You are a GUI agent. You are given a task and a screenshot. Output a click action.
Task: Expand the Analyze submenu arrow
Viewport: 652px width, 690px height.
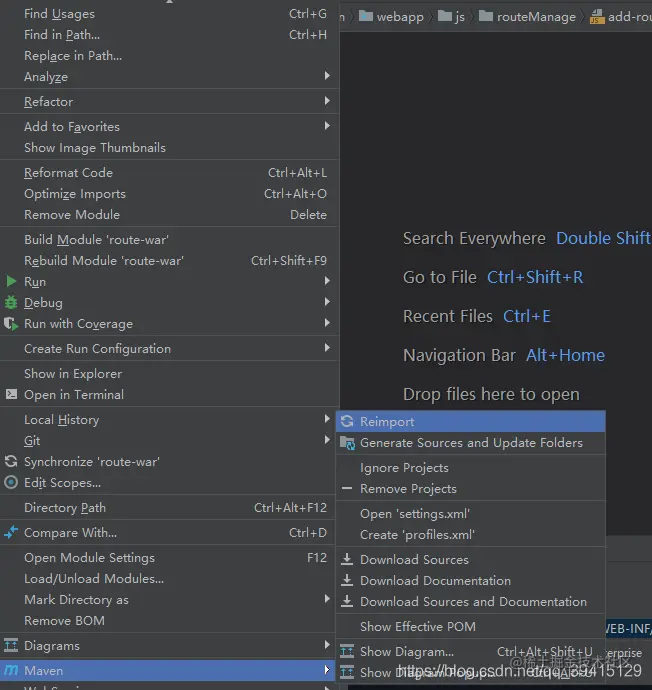tap(327, 76)
